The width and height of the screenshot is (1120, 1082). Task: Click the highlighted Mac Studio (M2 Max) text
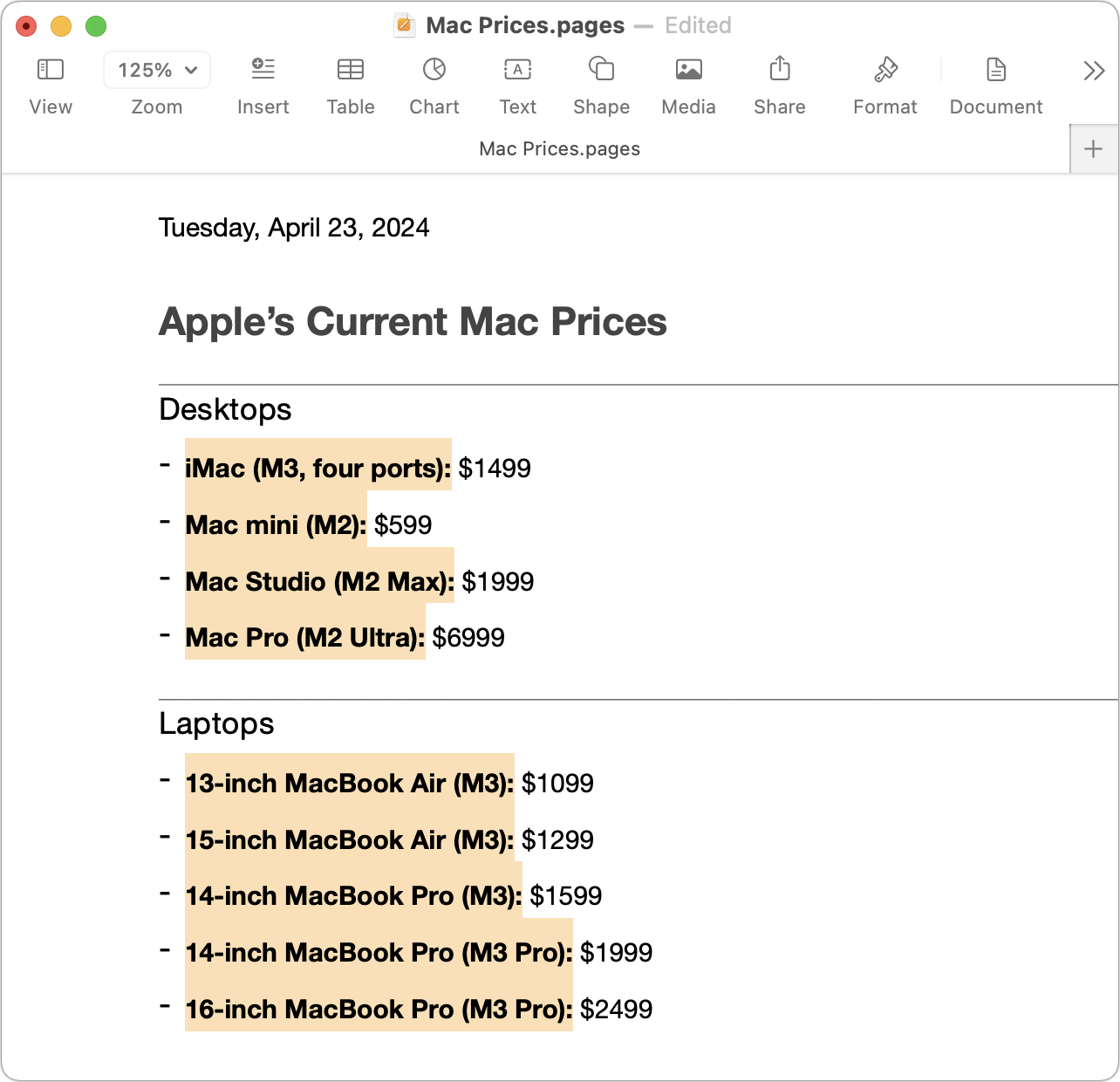point(319,582)
